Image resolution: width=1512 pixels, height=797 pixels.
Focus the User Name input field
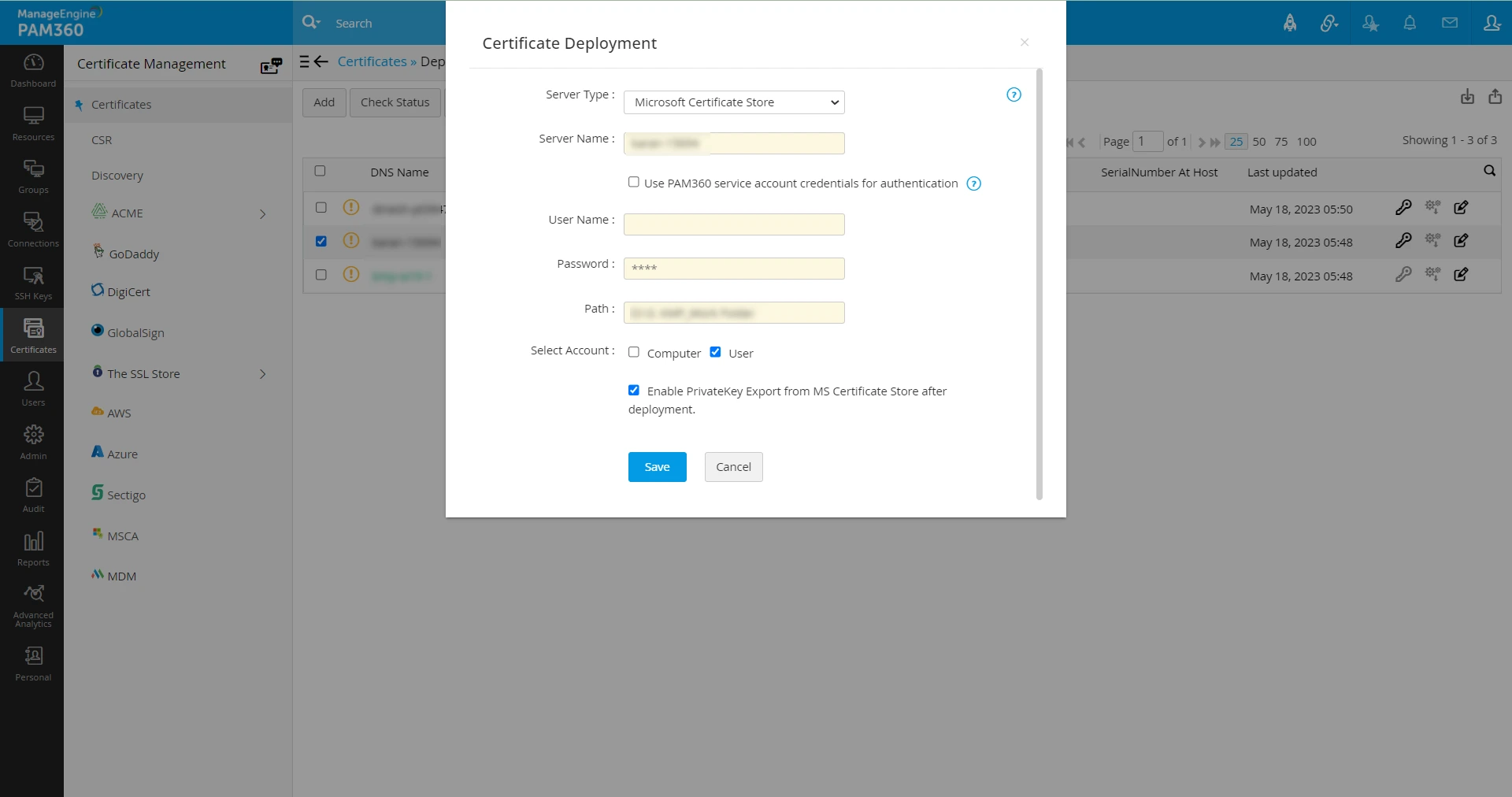734,224
